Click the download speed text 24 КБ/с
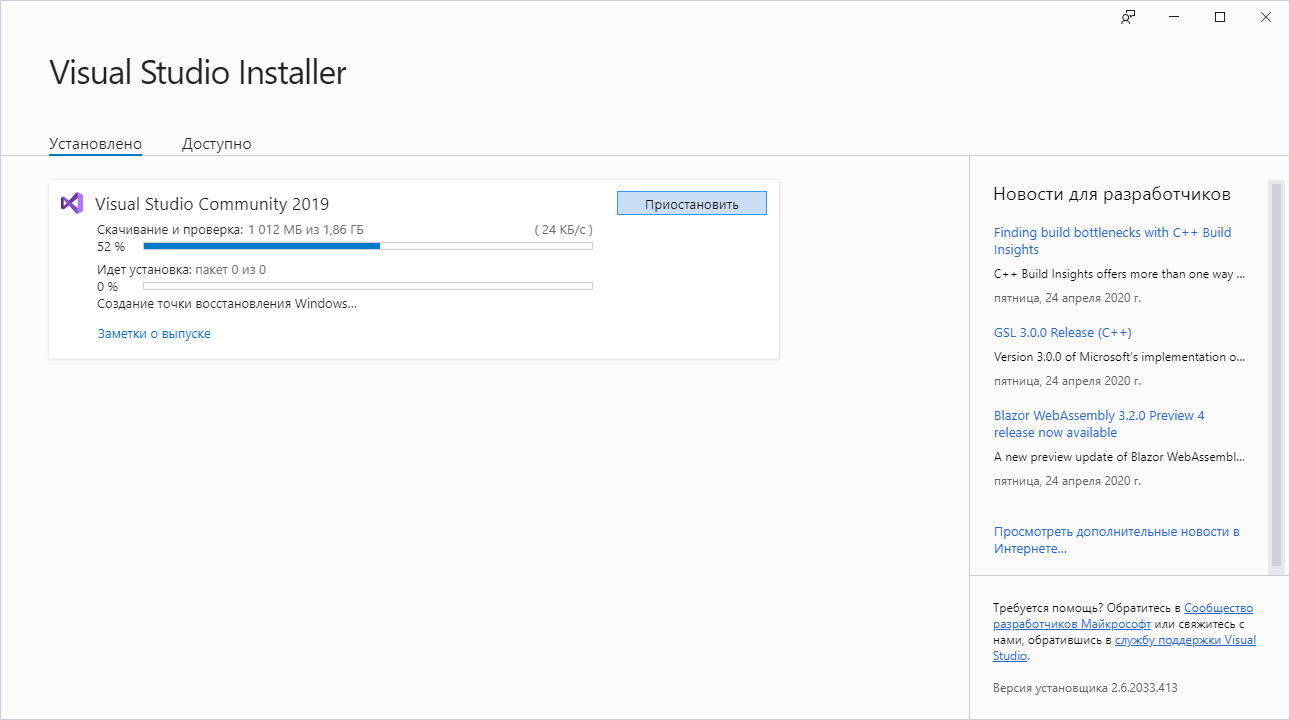This screenshot has width=1290, height=720. click(563, 230)
